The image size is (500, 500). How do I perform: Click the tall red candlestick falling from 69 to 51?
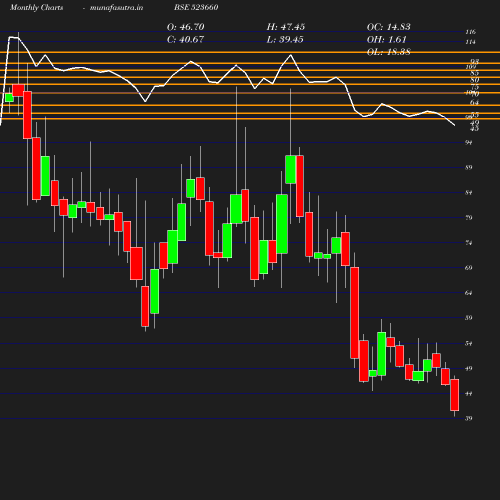[x=355, y=313]
